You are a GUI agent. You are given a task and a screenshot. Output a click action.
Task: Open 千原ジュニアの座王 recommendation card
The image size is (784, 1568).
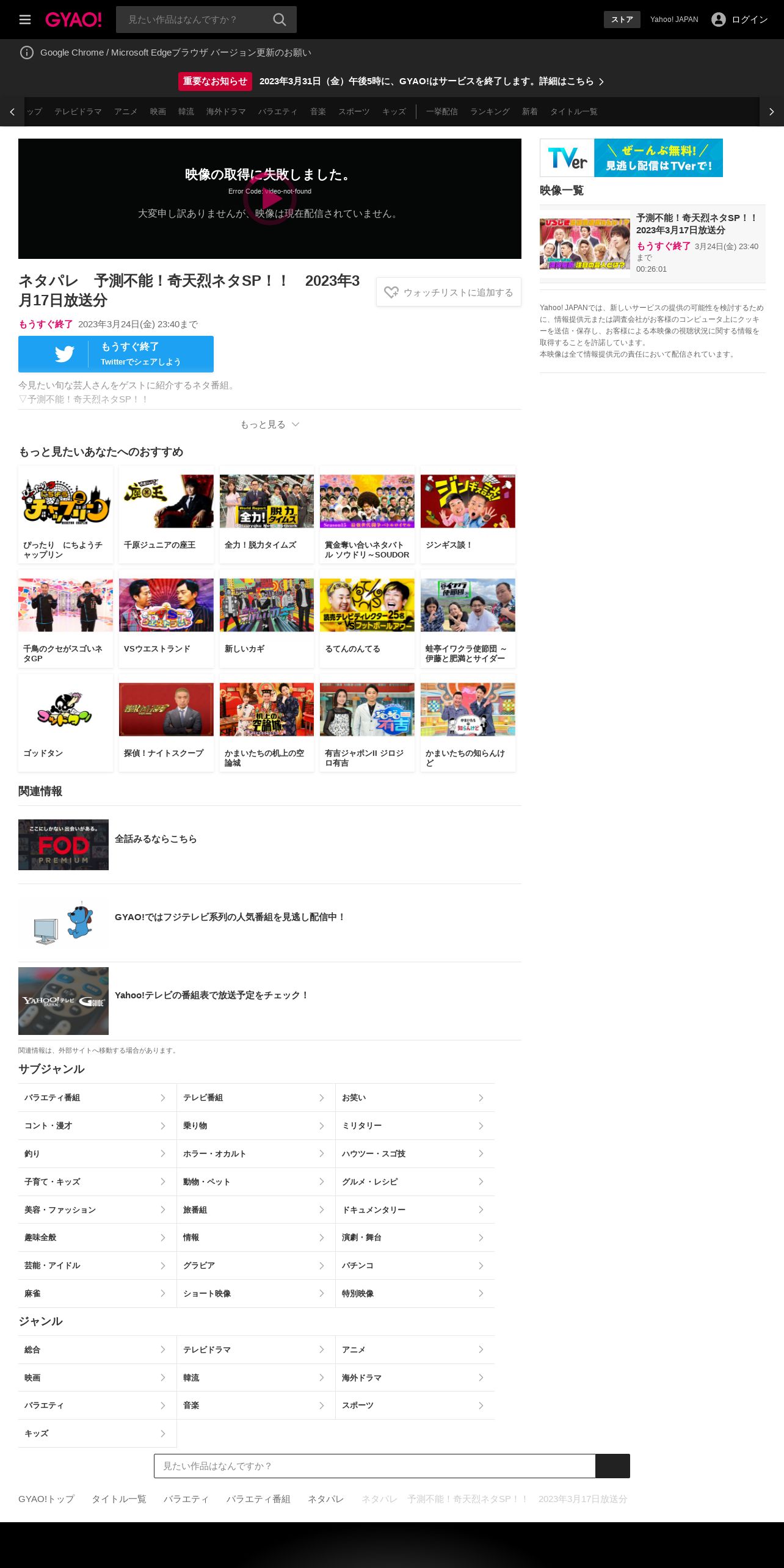coord(166,515)
